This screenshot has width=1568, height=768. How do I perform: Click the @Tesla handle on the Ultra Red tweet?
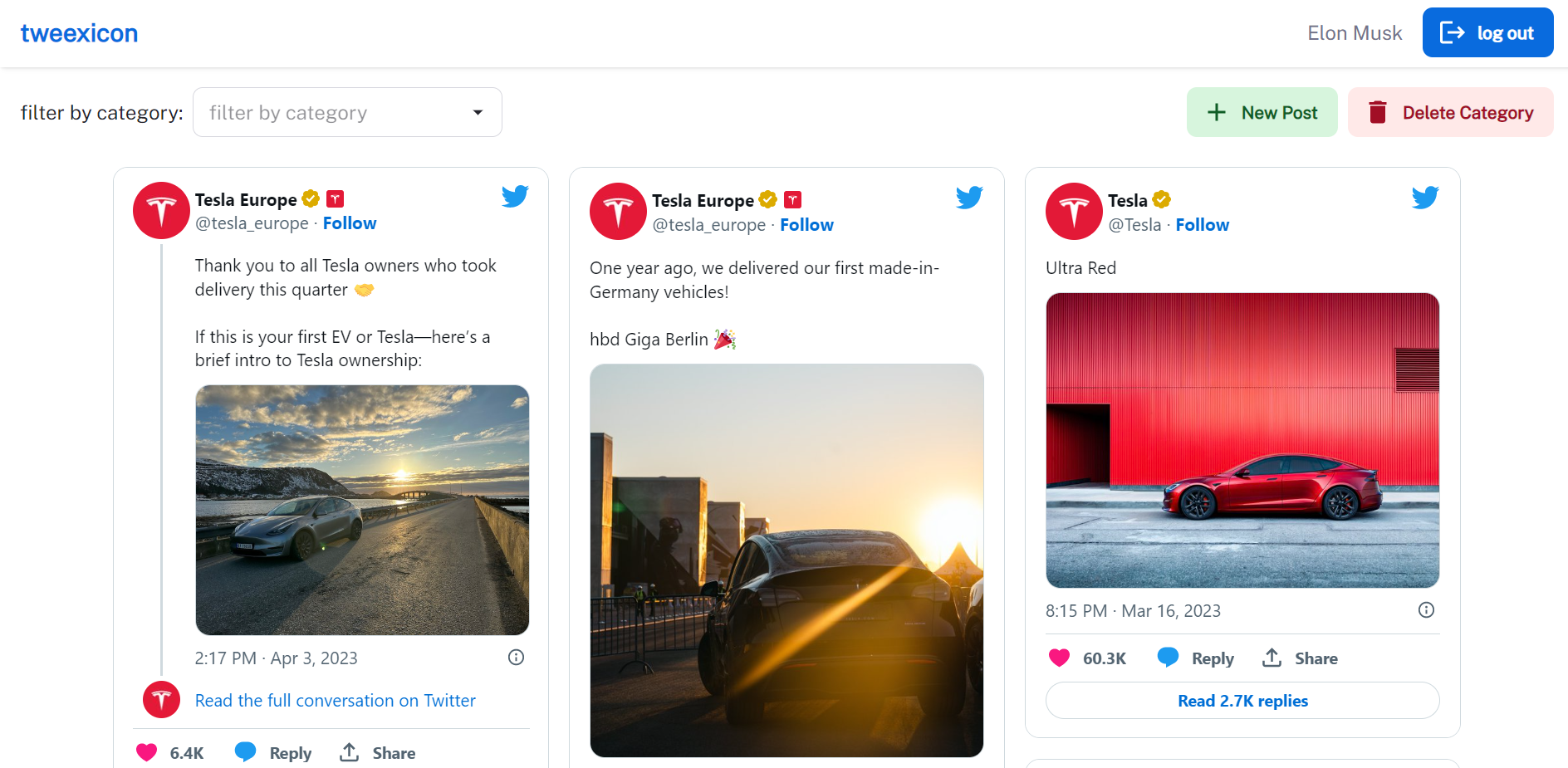(x=1134, y=225)
